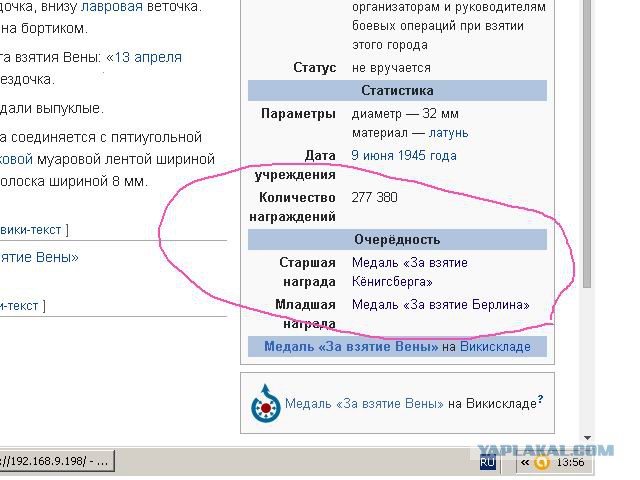Click the 13:56 system clock
The height and width of the screenshot is (480, 640).
pos(570,462)
